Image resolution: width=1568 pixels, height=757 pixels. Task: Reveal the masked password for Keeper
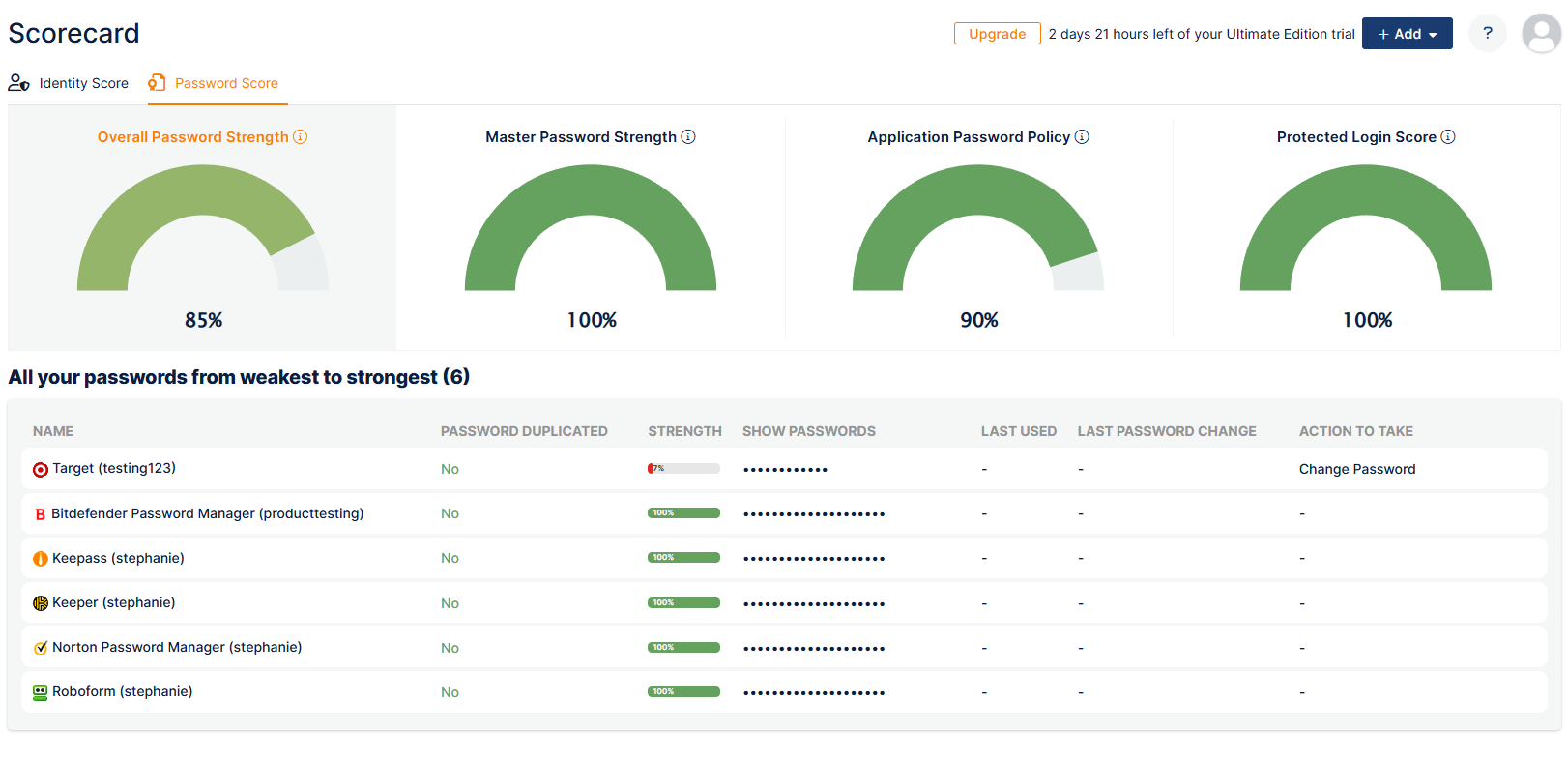click(814, 604)
